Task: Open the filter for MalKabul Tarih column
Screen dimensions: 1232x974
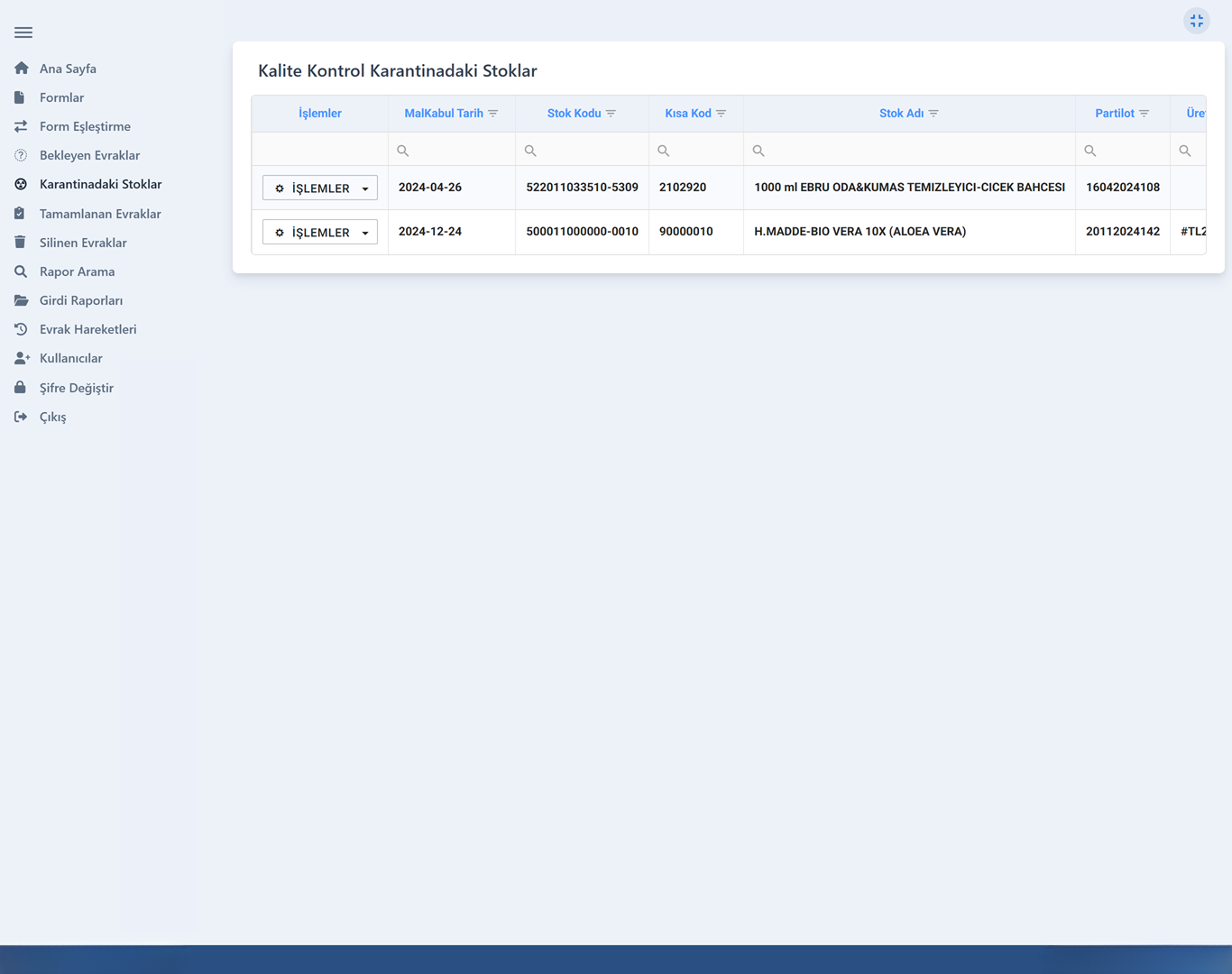Action: point(493,114)
